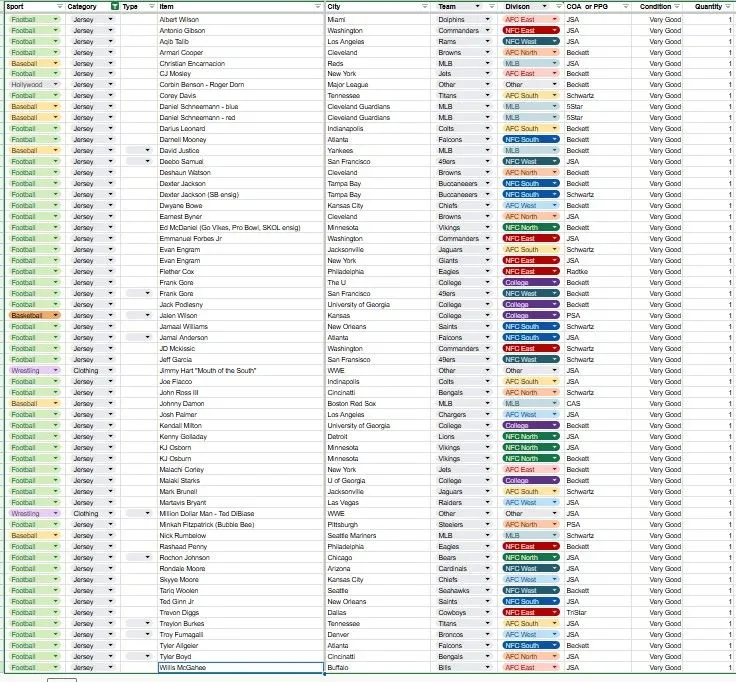Screen dimensions: 736x682
Task: Select the Seattle Mariners city cell
Action: (378, 536)
